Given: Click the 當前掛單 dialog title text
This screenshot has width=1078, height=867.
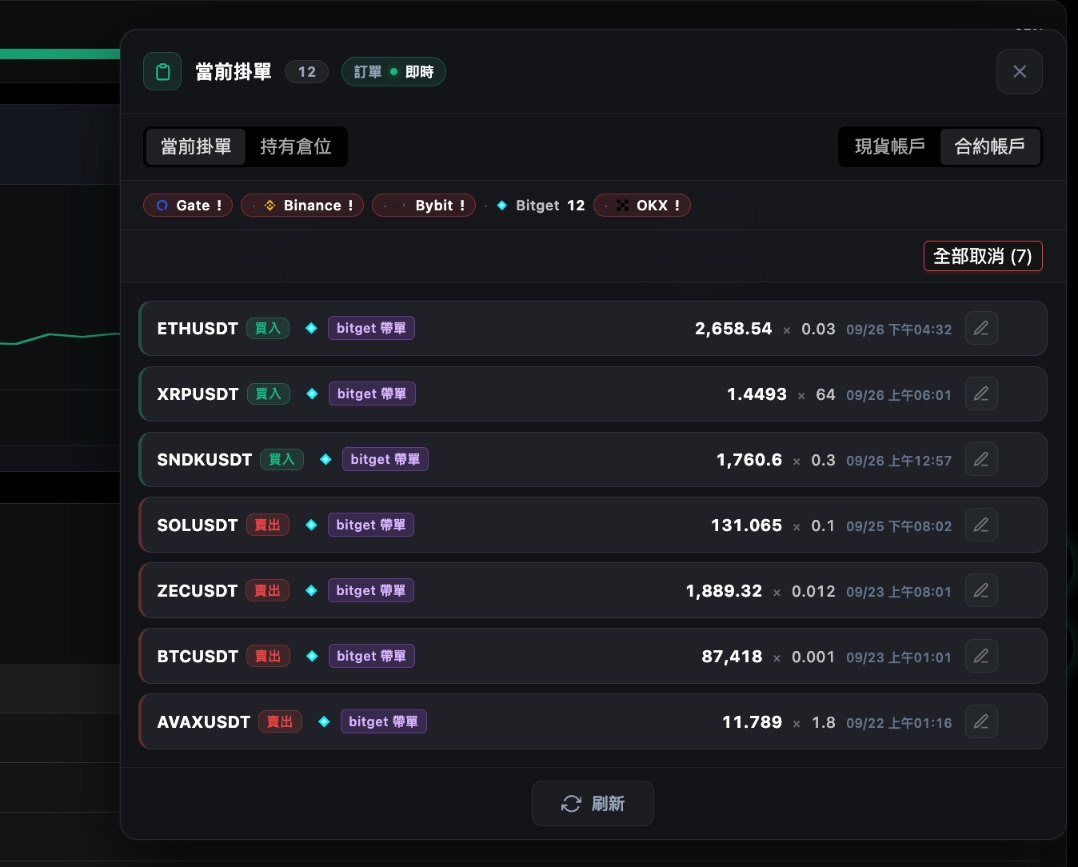Looking at the screenshot, I should pyautogui.click(x=233, y=72).
